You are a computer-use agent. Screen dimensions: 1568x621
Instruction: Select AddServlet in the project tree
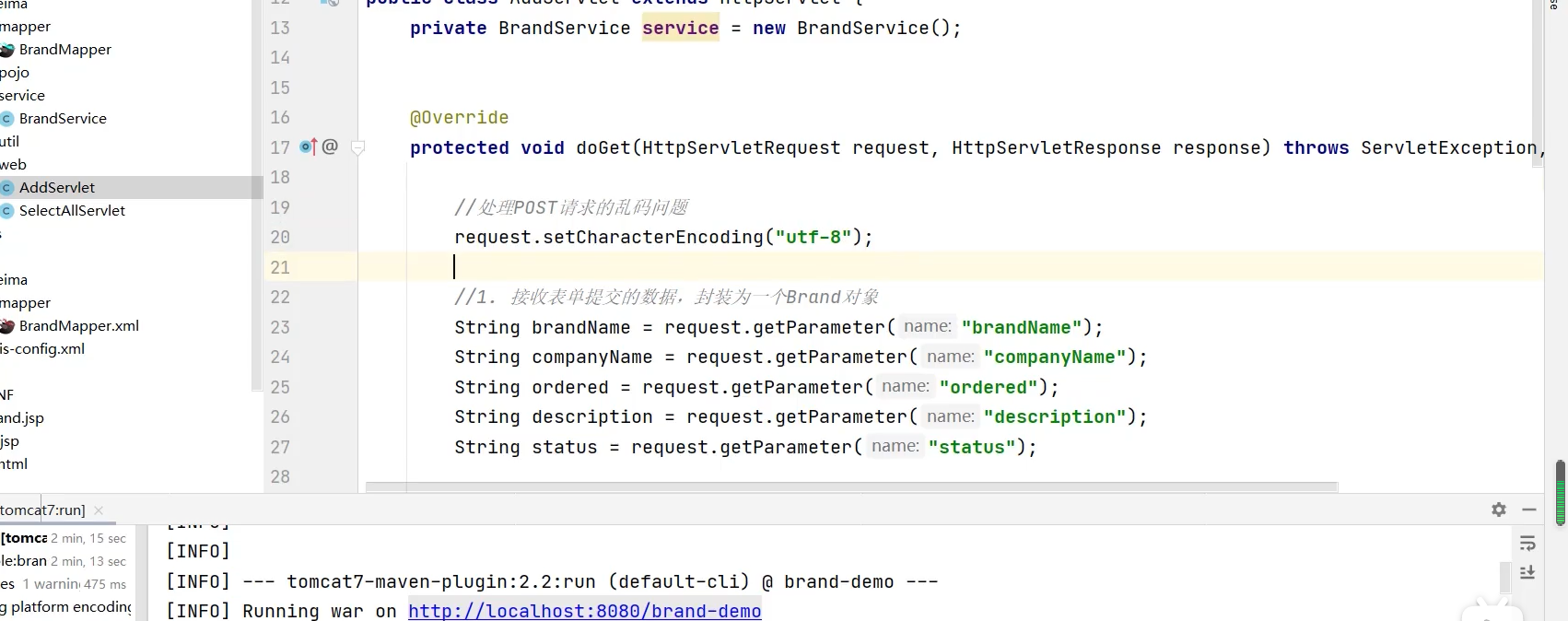(x=57, y=187)
